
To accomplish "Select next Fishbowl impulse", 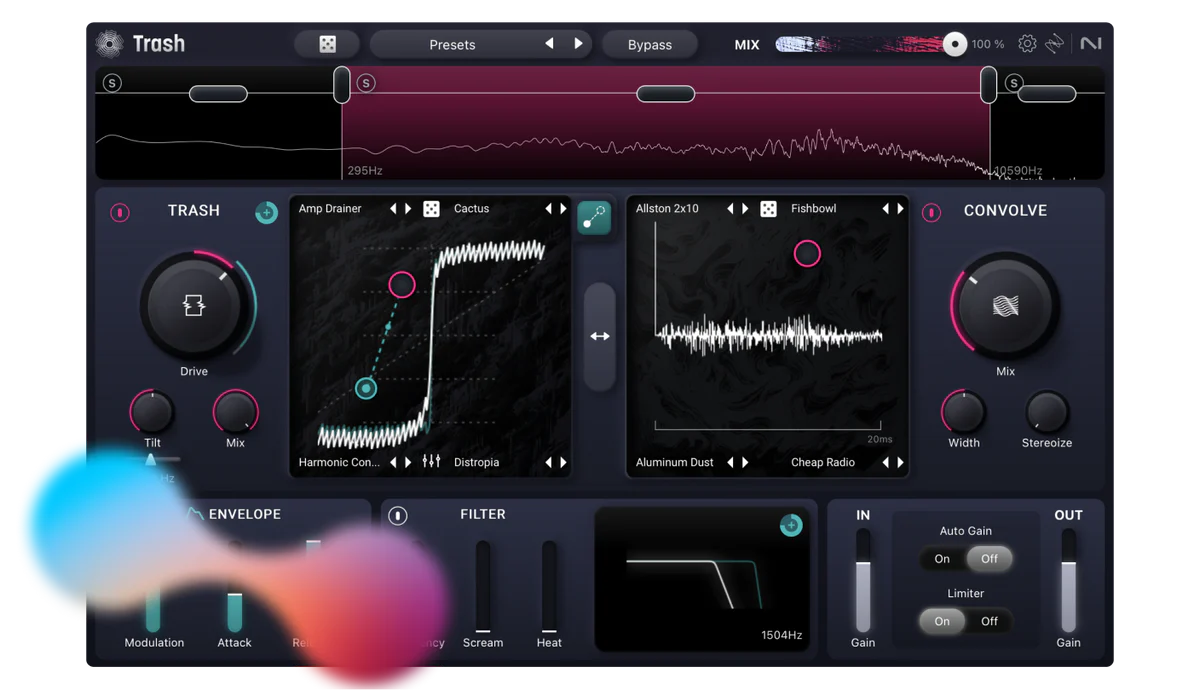I will (x=900, y=209).
